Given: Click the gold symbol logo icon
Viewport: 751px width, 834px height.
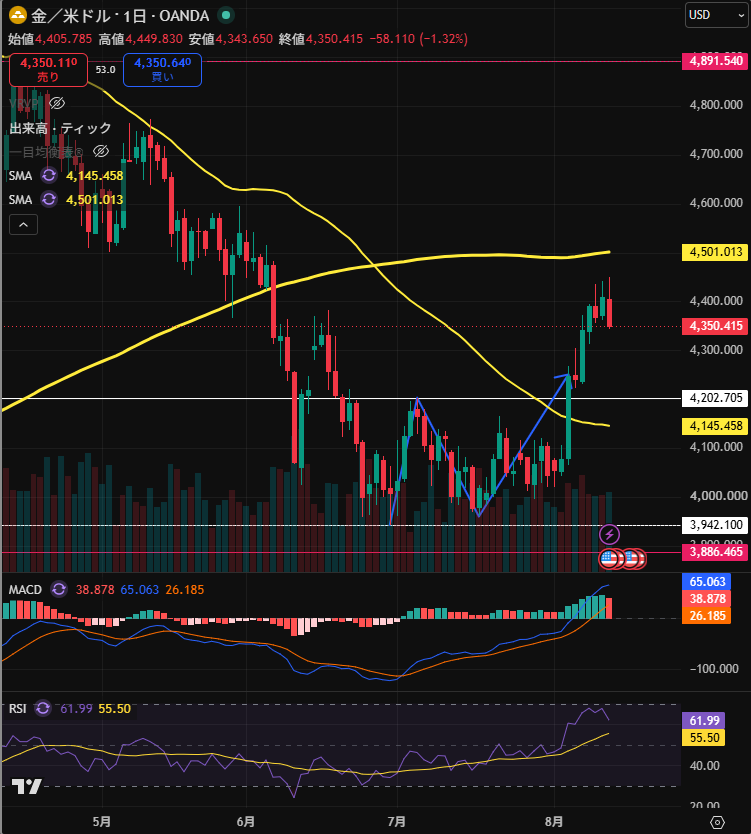Looking at the screenshot, I should [x=18, y=15].
